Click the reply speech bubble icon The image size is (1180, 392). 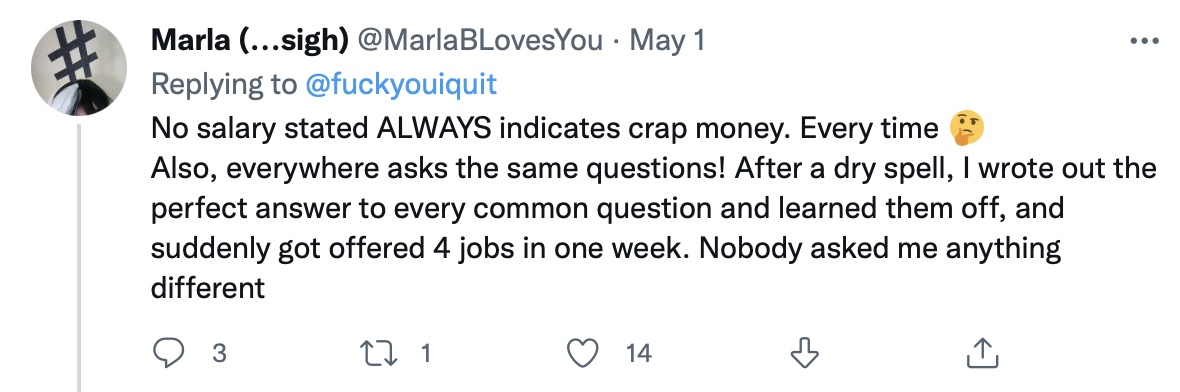click(169, 352)
